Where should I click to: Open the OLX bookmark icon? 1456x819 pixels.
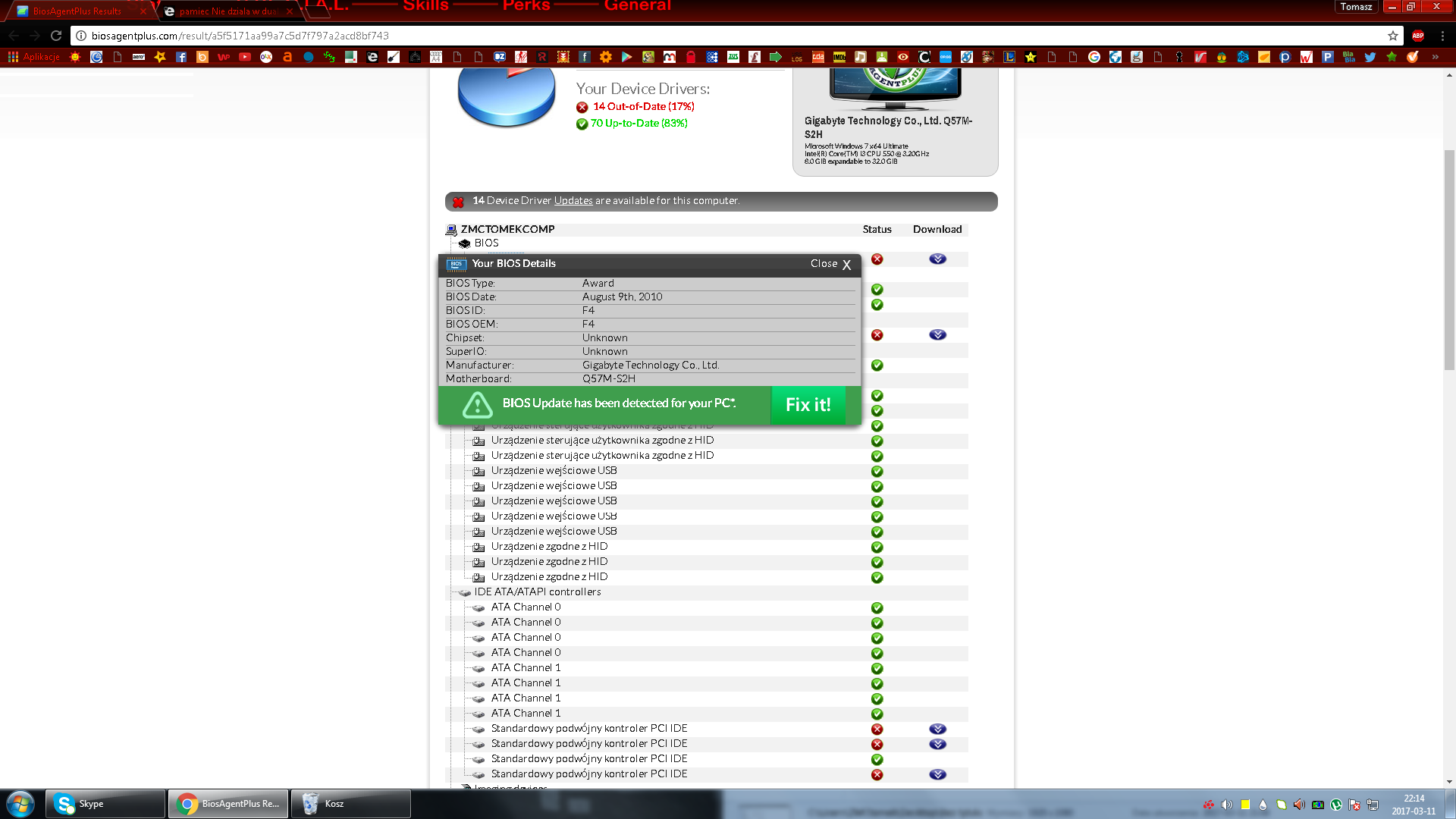[266, 57]
